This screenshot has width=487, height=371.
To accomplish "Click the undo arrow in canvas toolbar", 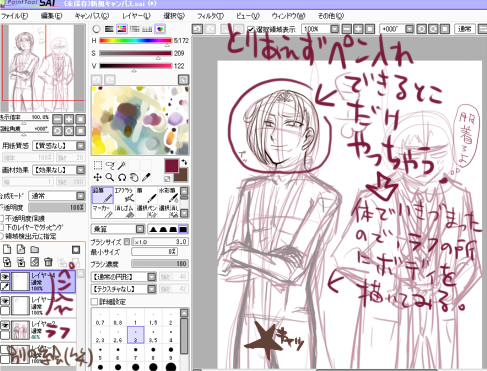I will (x=197, y=29).
